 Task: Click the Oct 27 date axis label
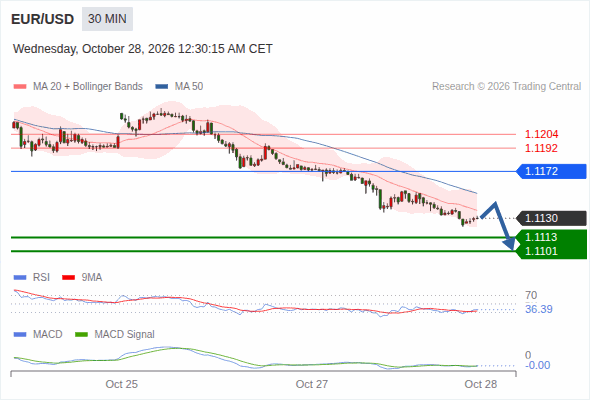pos(312,384)
